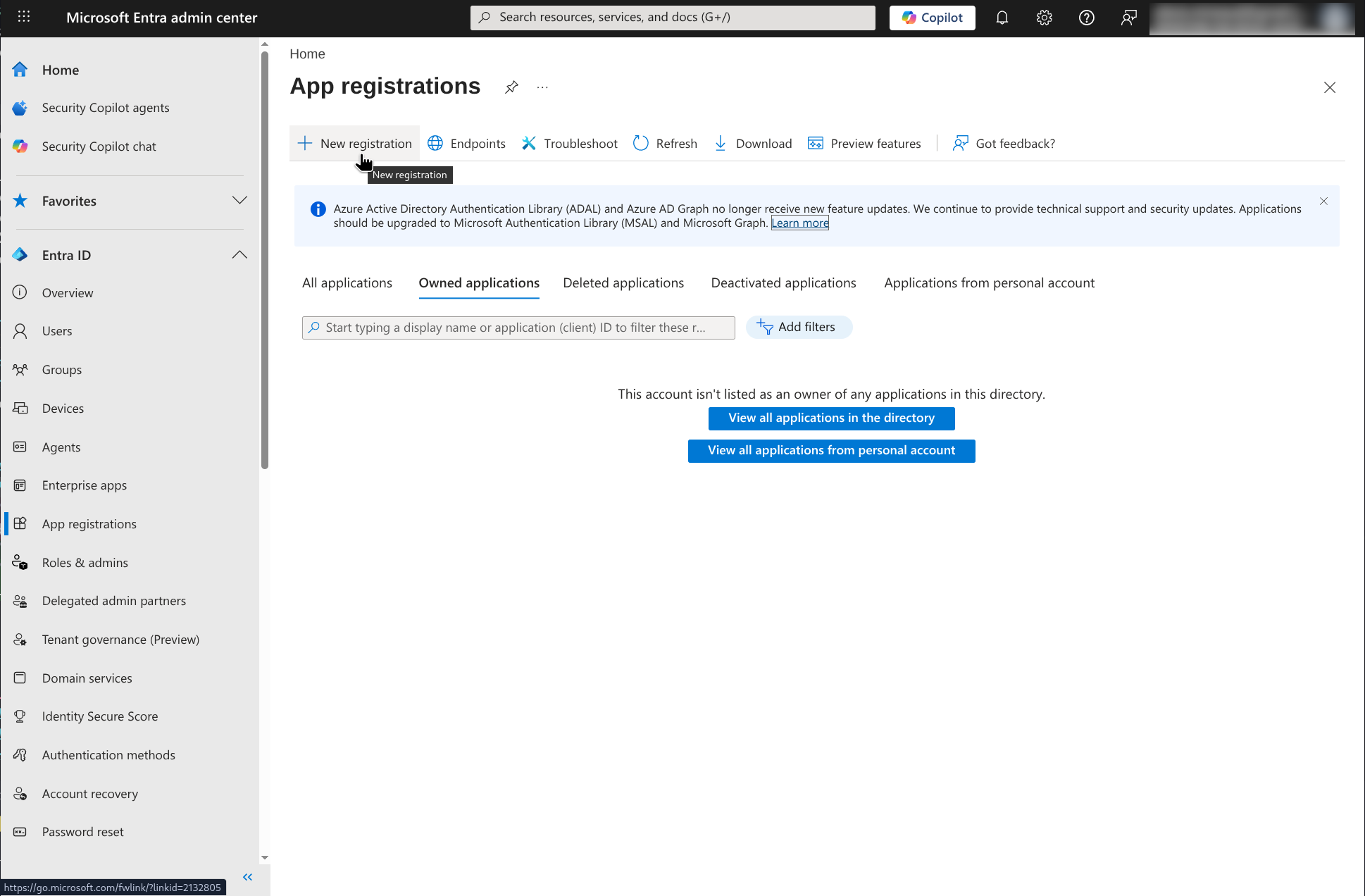Open the more options ellipsis
Image resolution: width=1365 pixels, height=896 pixels.
tap(542, 87)
